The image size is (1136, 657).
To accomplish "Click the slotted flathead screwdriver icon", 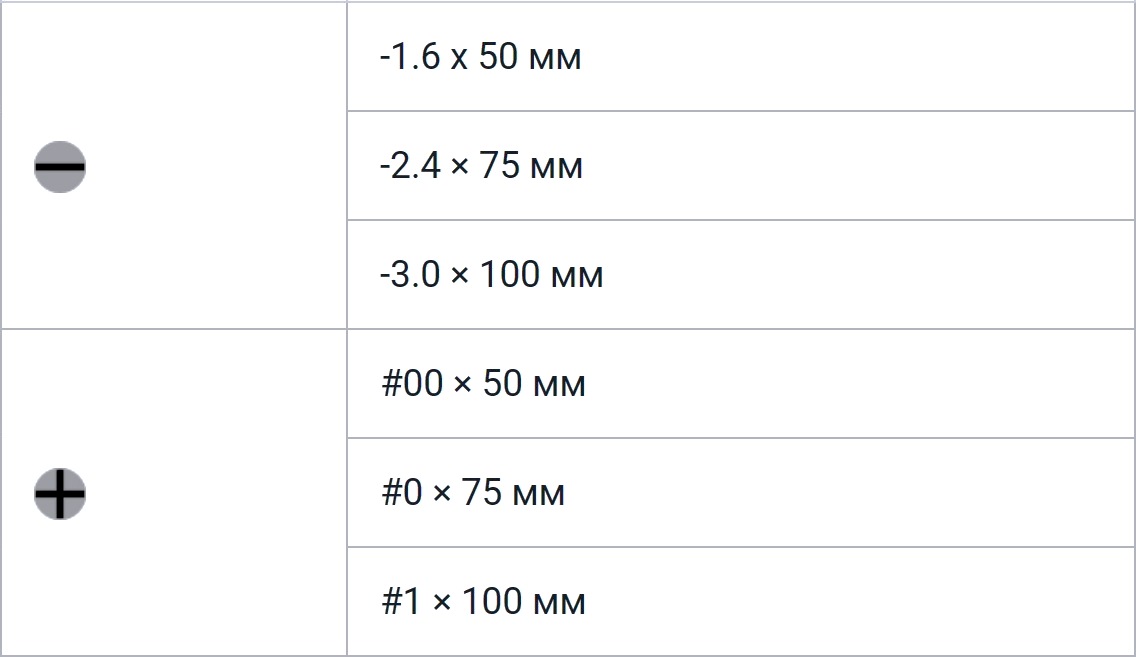I will coord(60,166).
